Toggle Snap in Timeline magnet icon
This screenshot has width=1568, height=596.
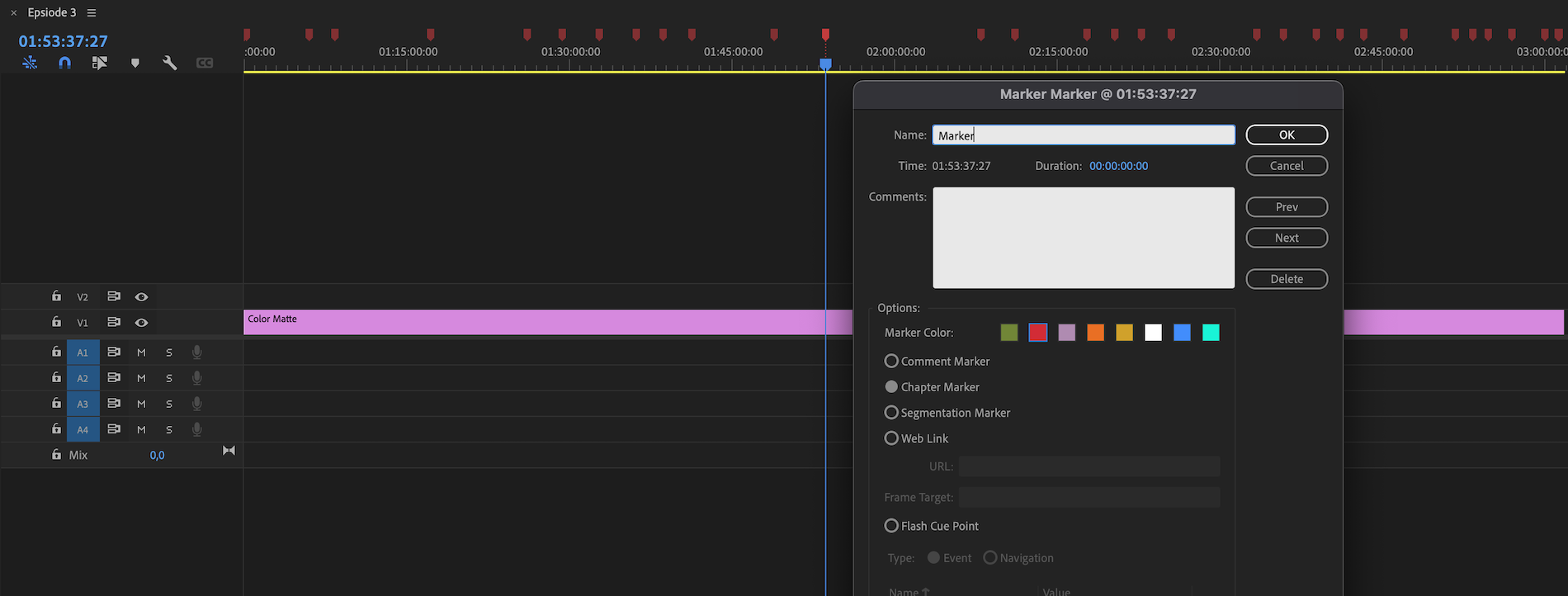pos(64,63)
